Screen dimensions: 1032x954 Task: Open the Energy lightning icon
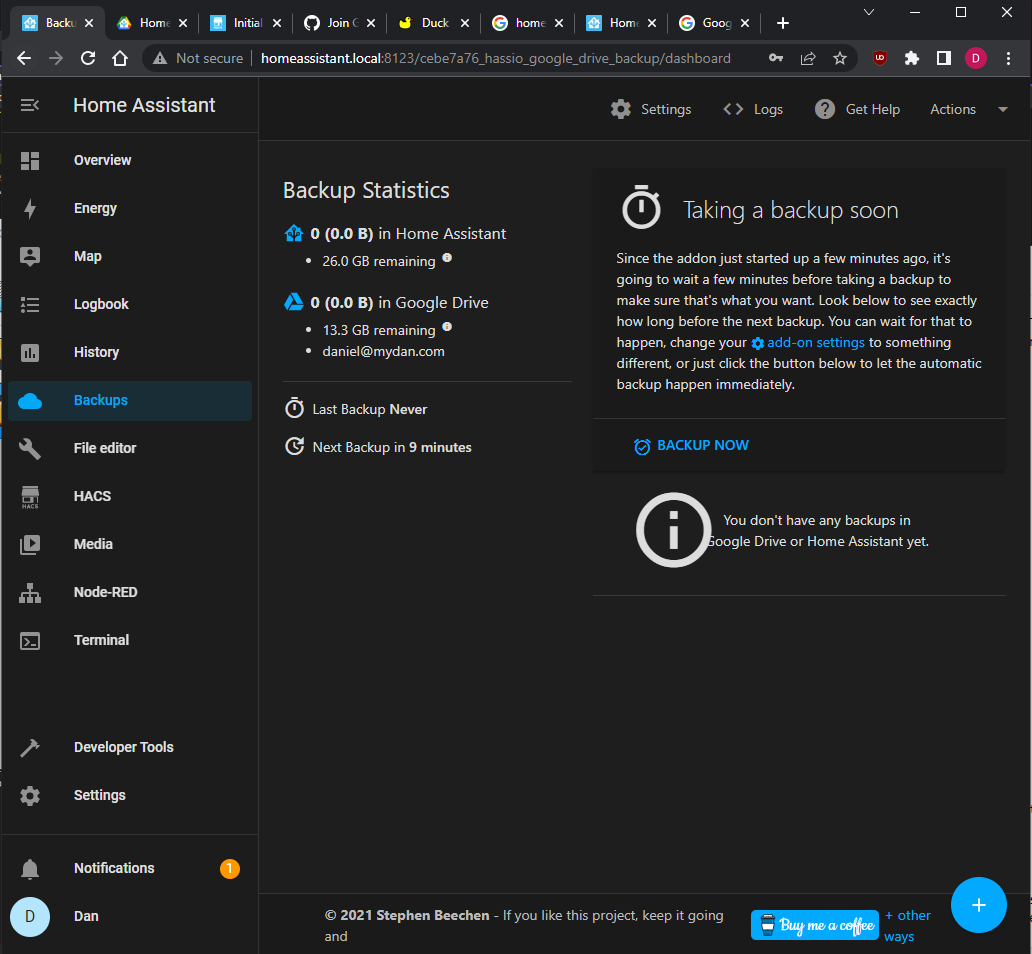coord(30,209)
